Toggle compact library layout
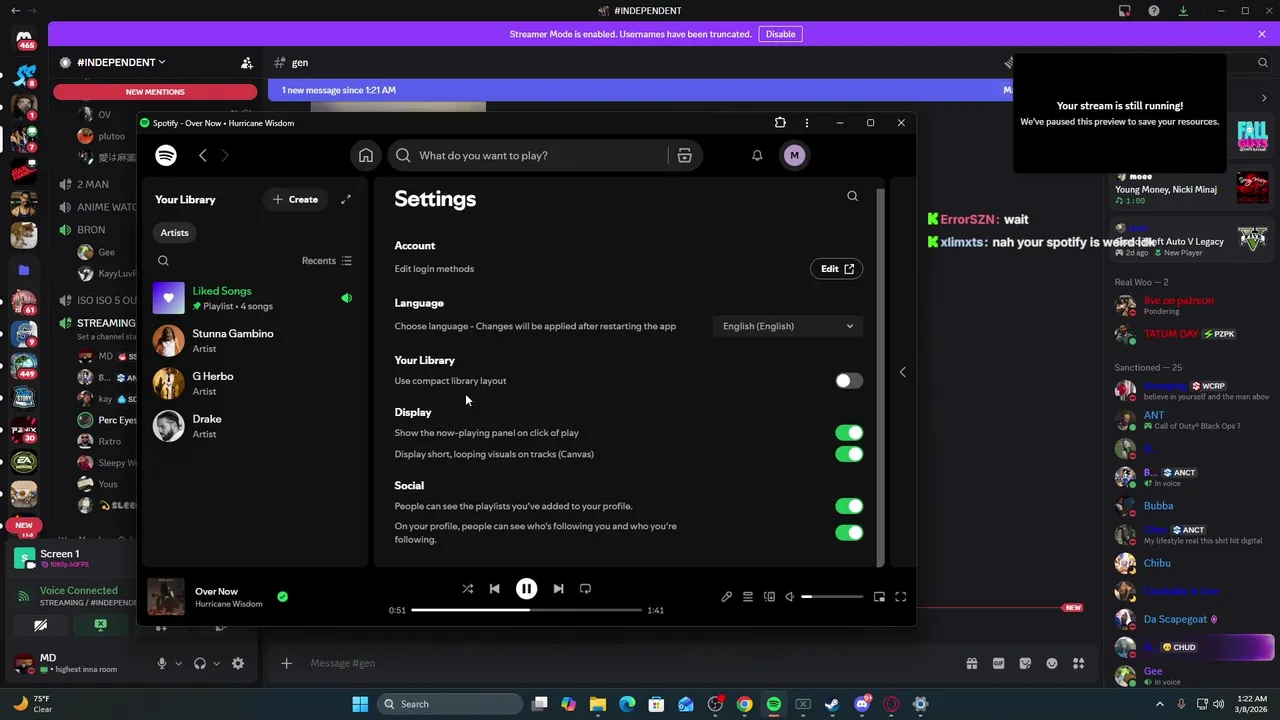Viewport: 1280px width, 720px height. pos(849,381)
